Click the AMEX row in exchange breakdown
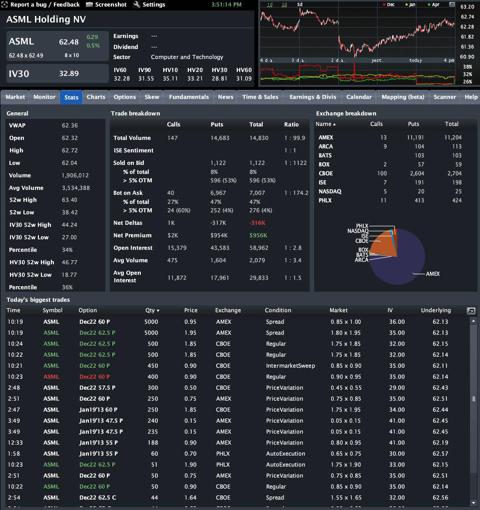Image resolution: width=480 pixels, height=510 pixels. 395,137
